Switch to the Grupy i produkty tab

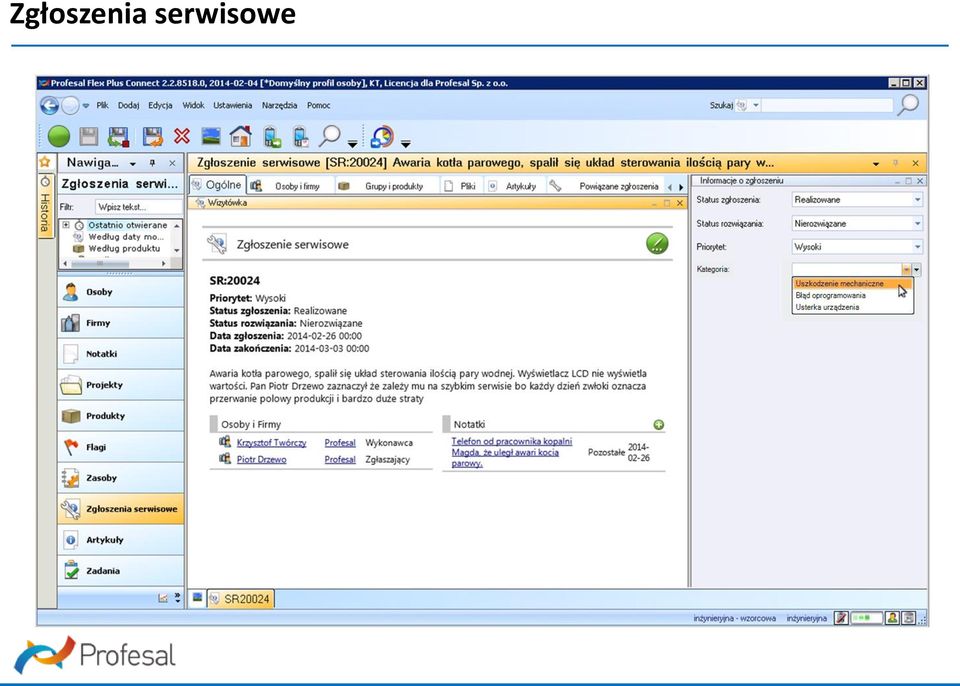(387, 186)
